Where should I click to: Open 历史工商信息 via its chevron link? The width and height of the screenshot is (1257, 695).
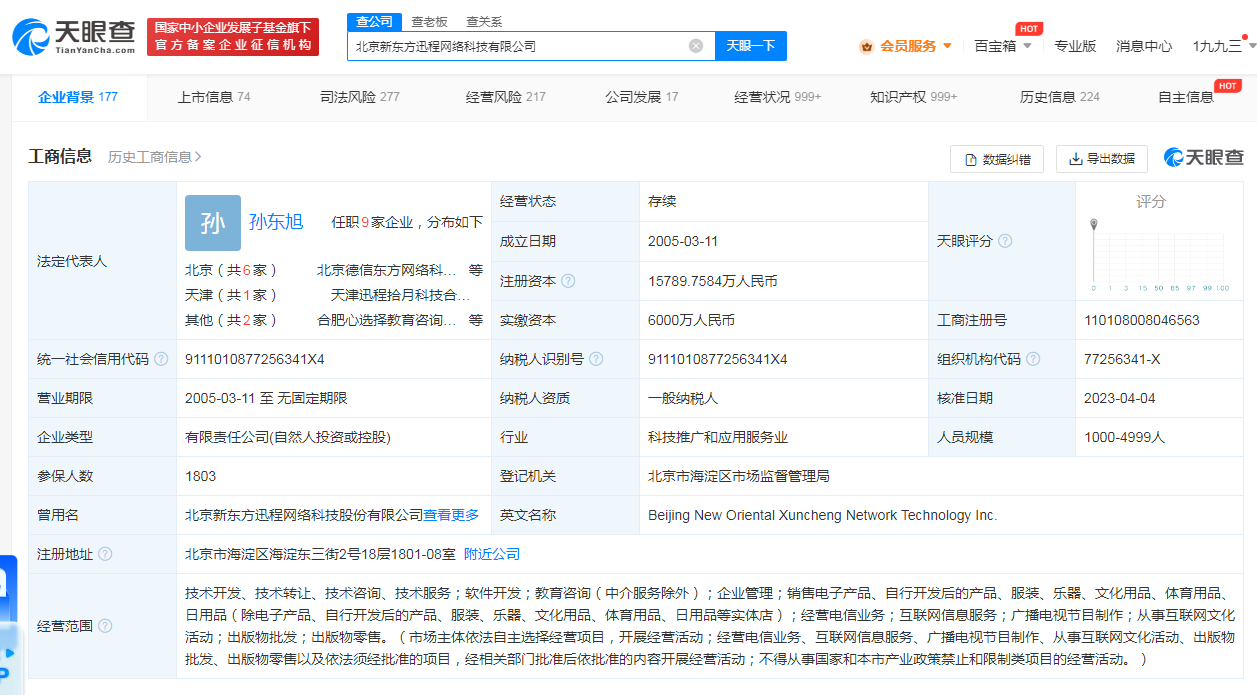tap(155, 157)
